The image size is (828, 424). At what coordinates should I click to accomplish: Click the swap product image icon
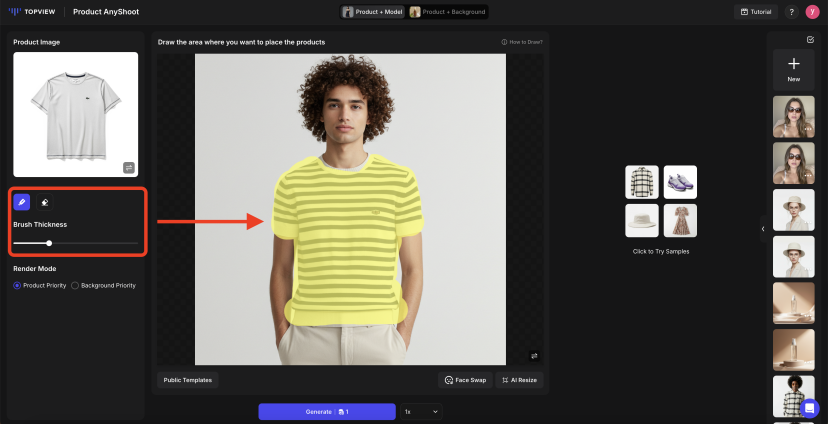coord(129,167)
